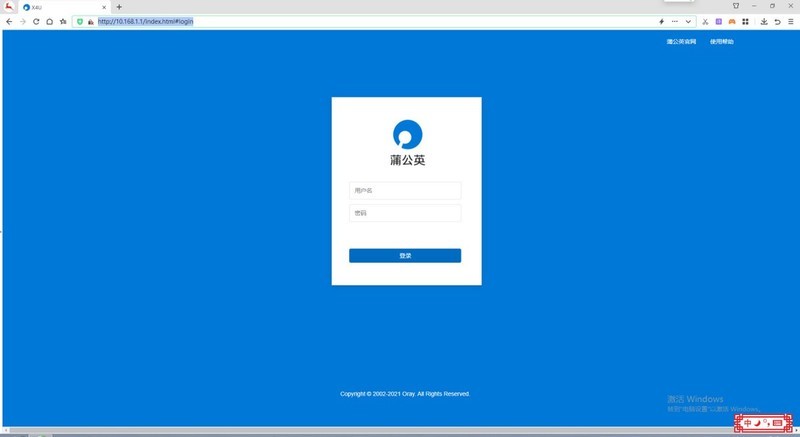Click the Copyright 2002-2021 Oray text

click(405, 394)
